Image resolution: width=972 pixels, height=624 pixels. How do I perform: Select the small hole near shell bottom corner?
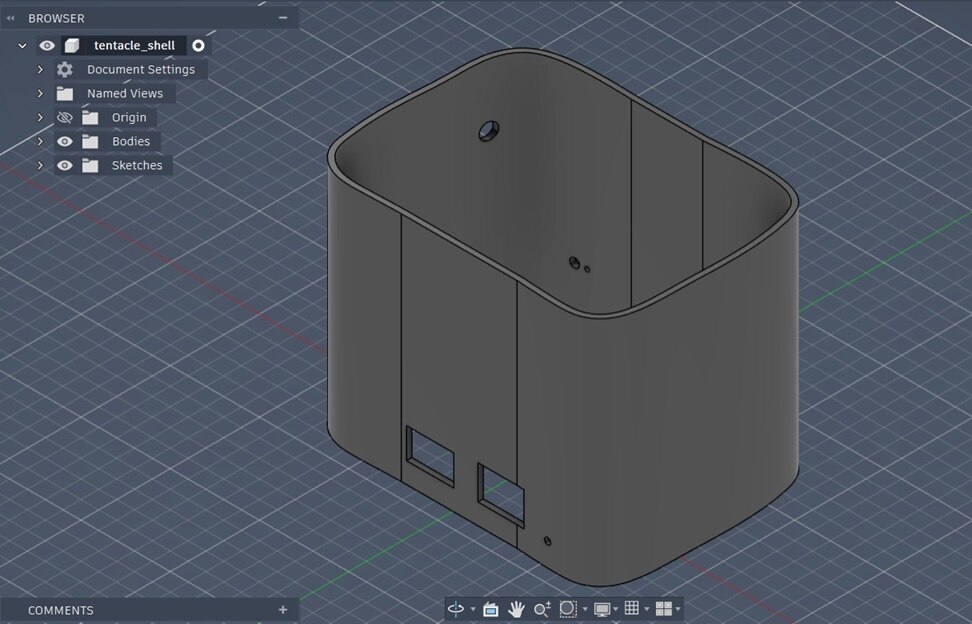[x=547, y=542]
